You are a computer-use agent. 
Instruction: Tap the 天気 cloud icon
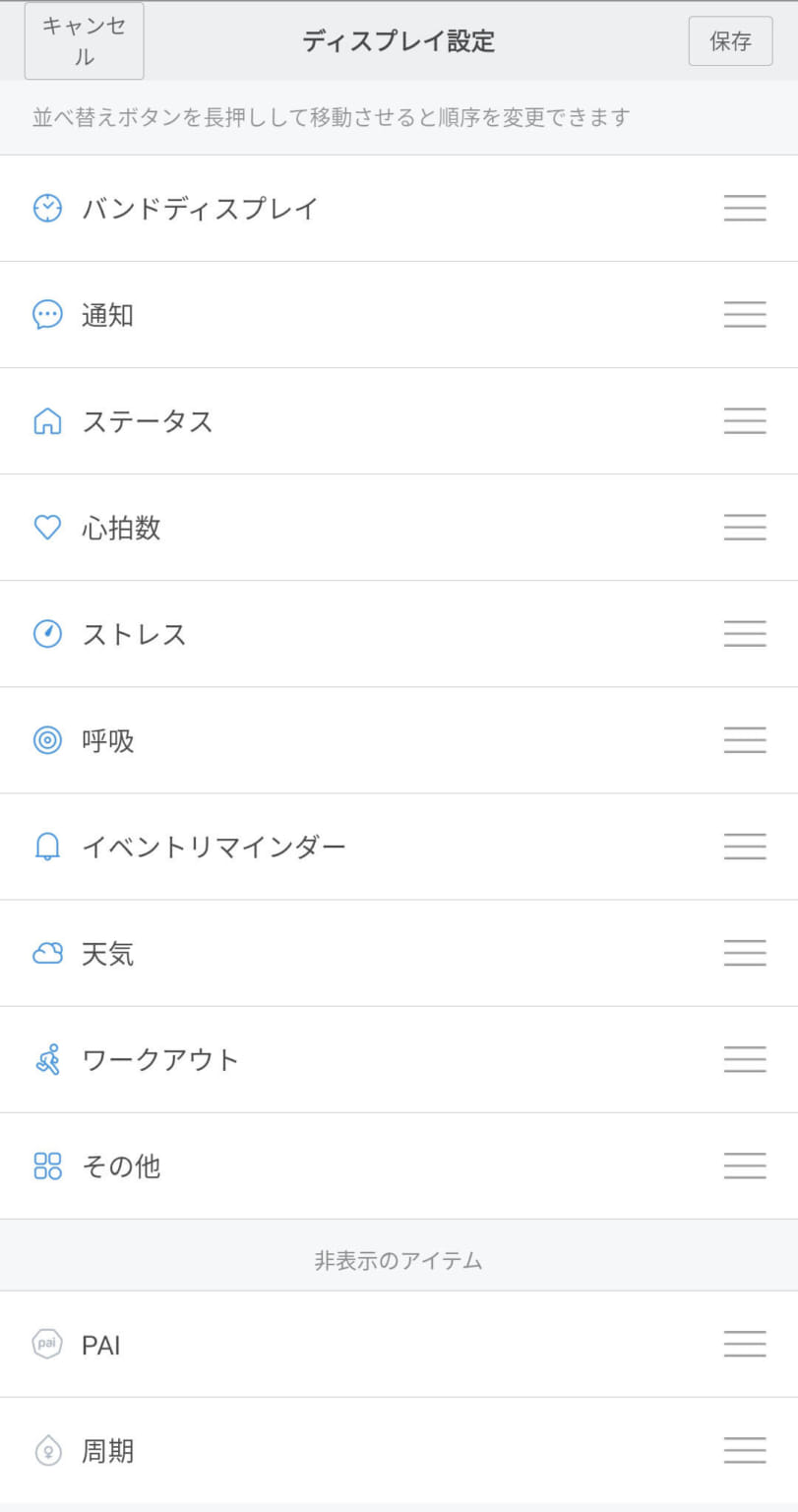[x=47, y=953]
